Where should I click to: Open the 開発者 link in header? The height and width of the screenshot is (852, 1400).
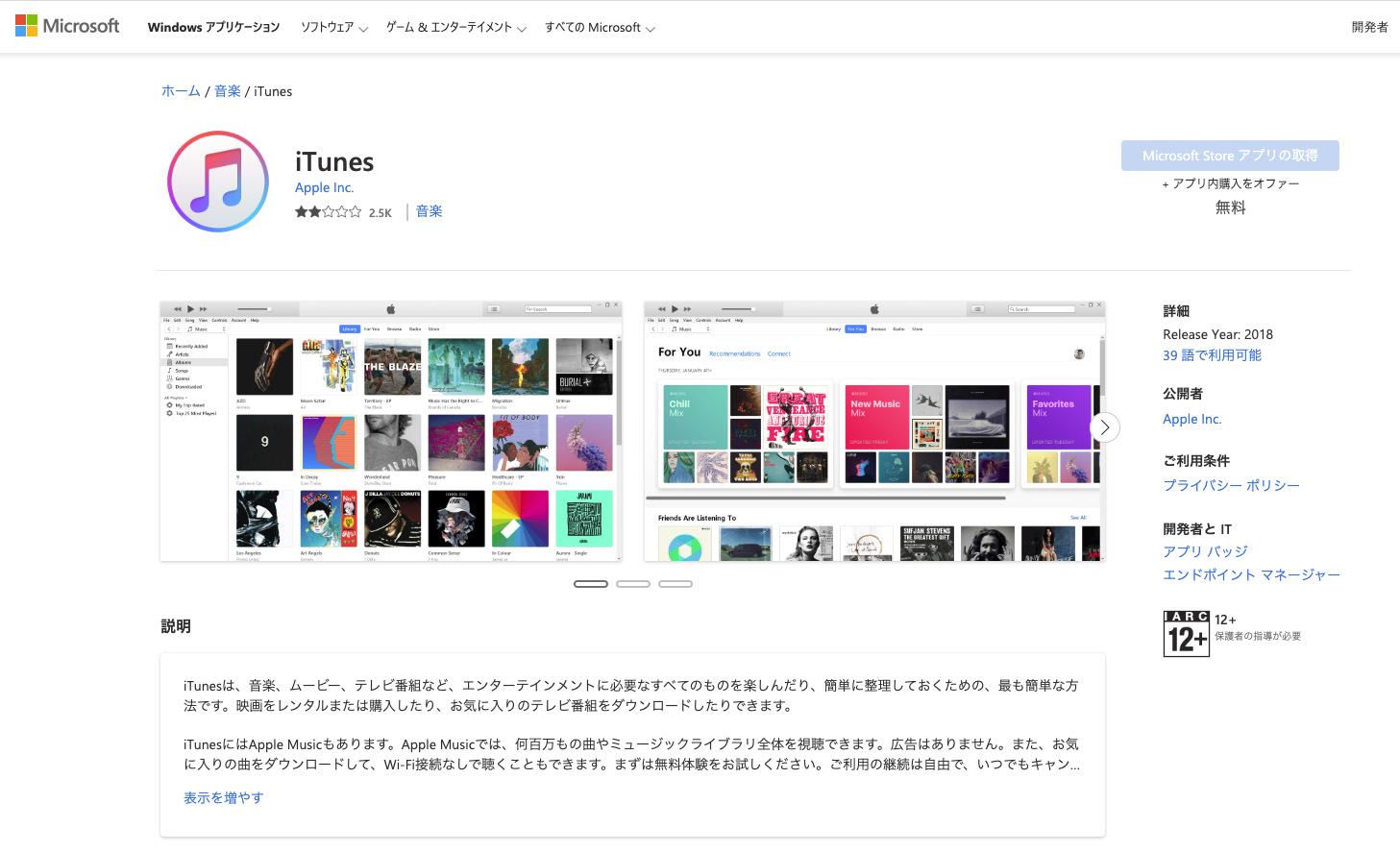pyautogui.click(x=1369, y=27)
